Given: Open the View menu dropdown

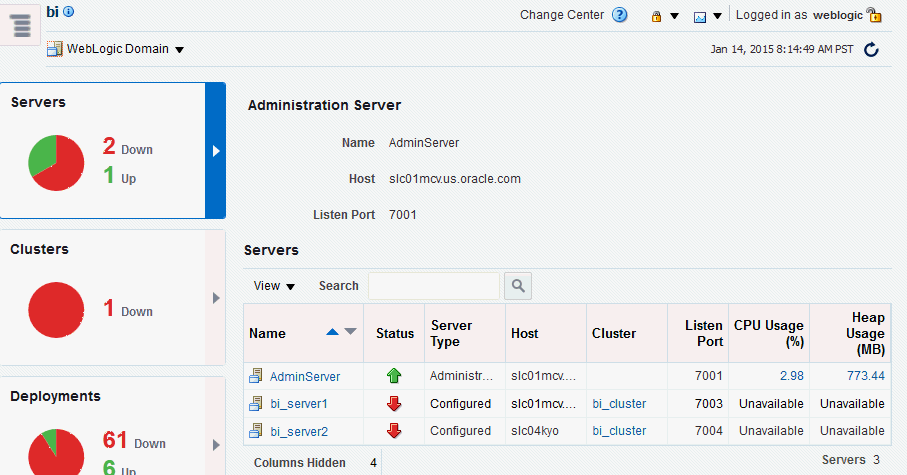Looking at the screenshot, I should tap(274, 286).
